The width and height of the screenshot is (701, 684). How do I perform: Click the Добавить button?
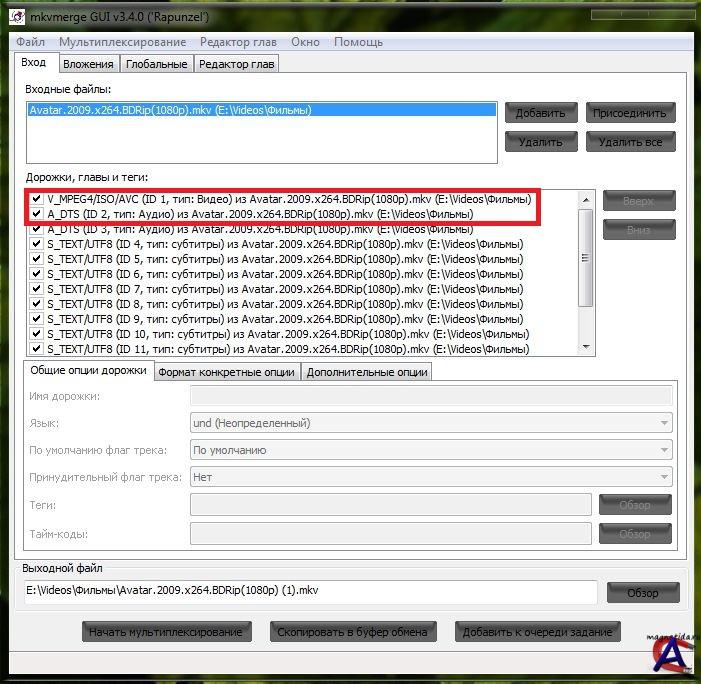click(x=541, y=113)
